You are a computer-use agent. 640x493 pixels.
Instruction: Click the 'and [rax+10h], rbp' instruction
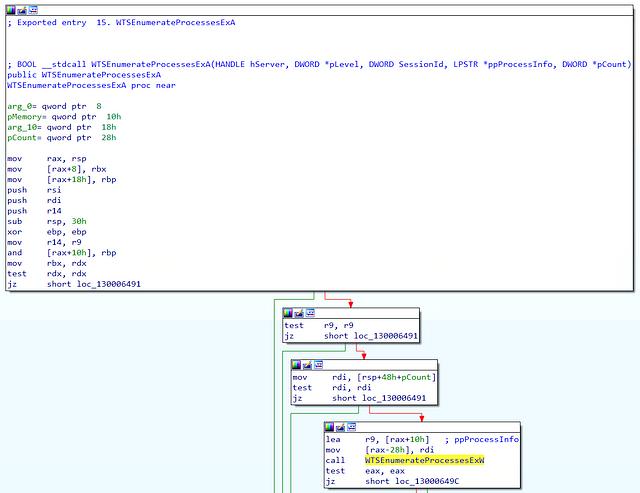(62, 253)
